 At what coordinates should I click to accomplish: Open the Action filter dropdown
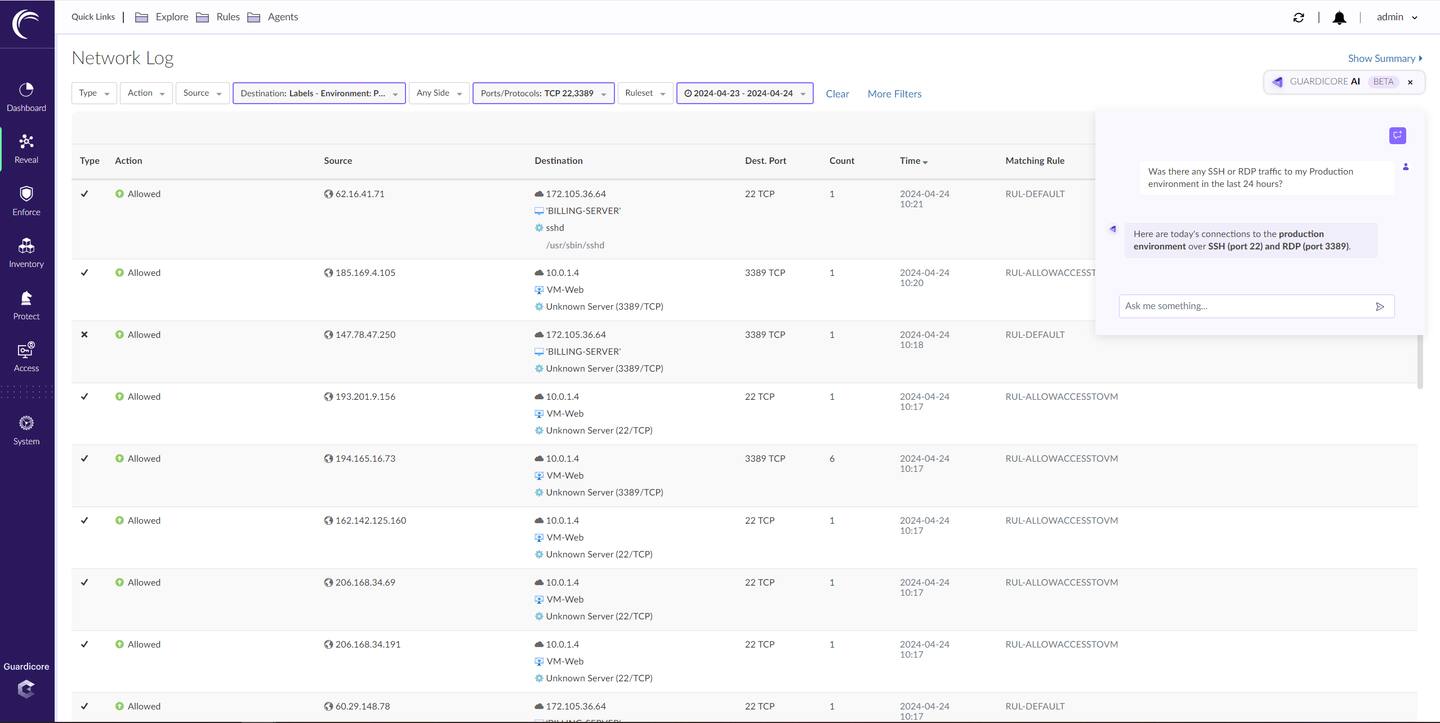pyautogui.click(x=146, y=93)
